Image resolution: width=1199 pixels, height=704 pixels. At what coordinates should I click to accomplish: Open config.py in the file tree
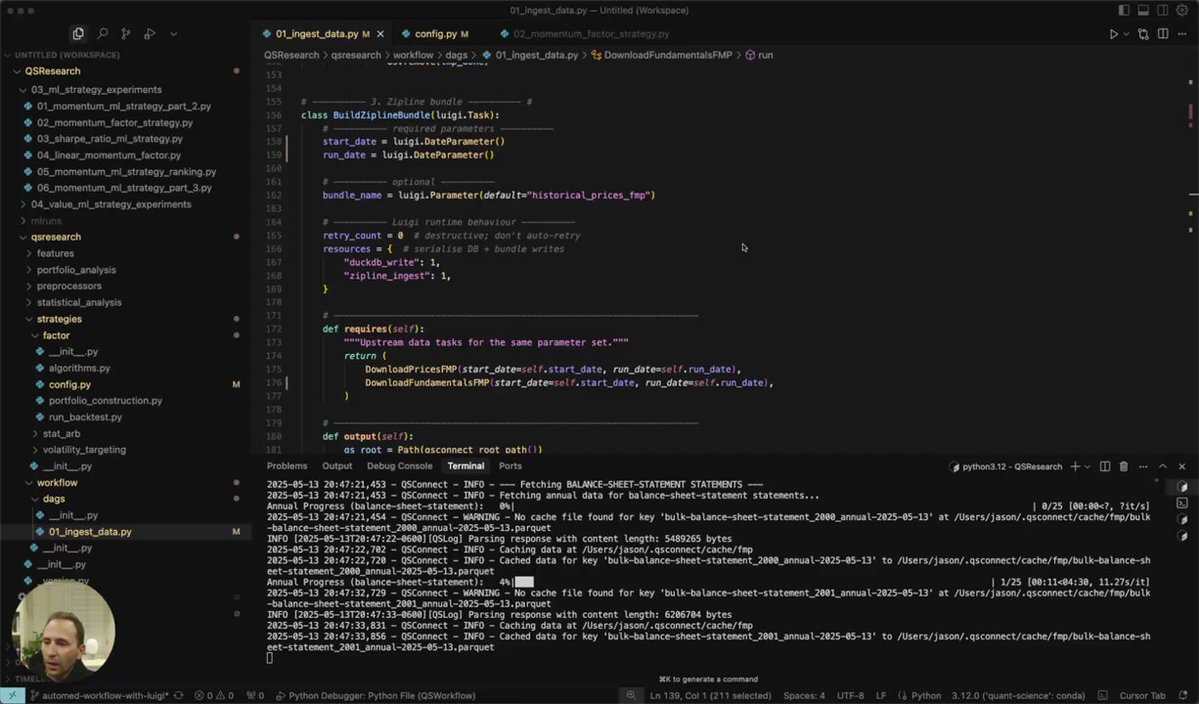coord(70,384)
